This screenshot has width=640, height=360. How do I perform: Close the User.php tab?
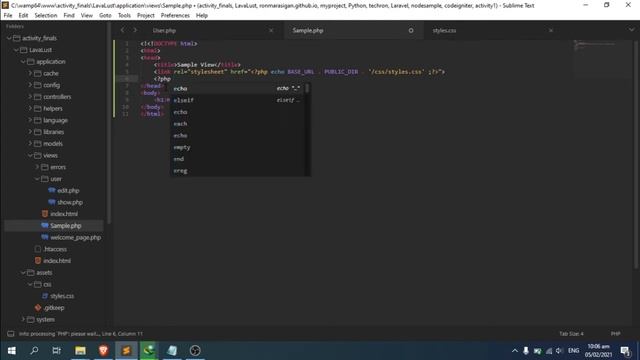tap(271, 31)
